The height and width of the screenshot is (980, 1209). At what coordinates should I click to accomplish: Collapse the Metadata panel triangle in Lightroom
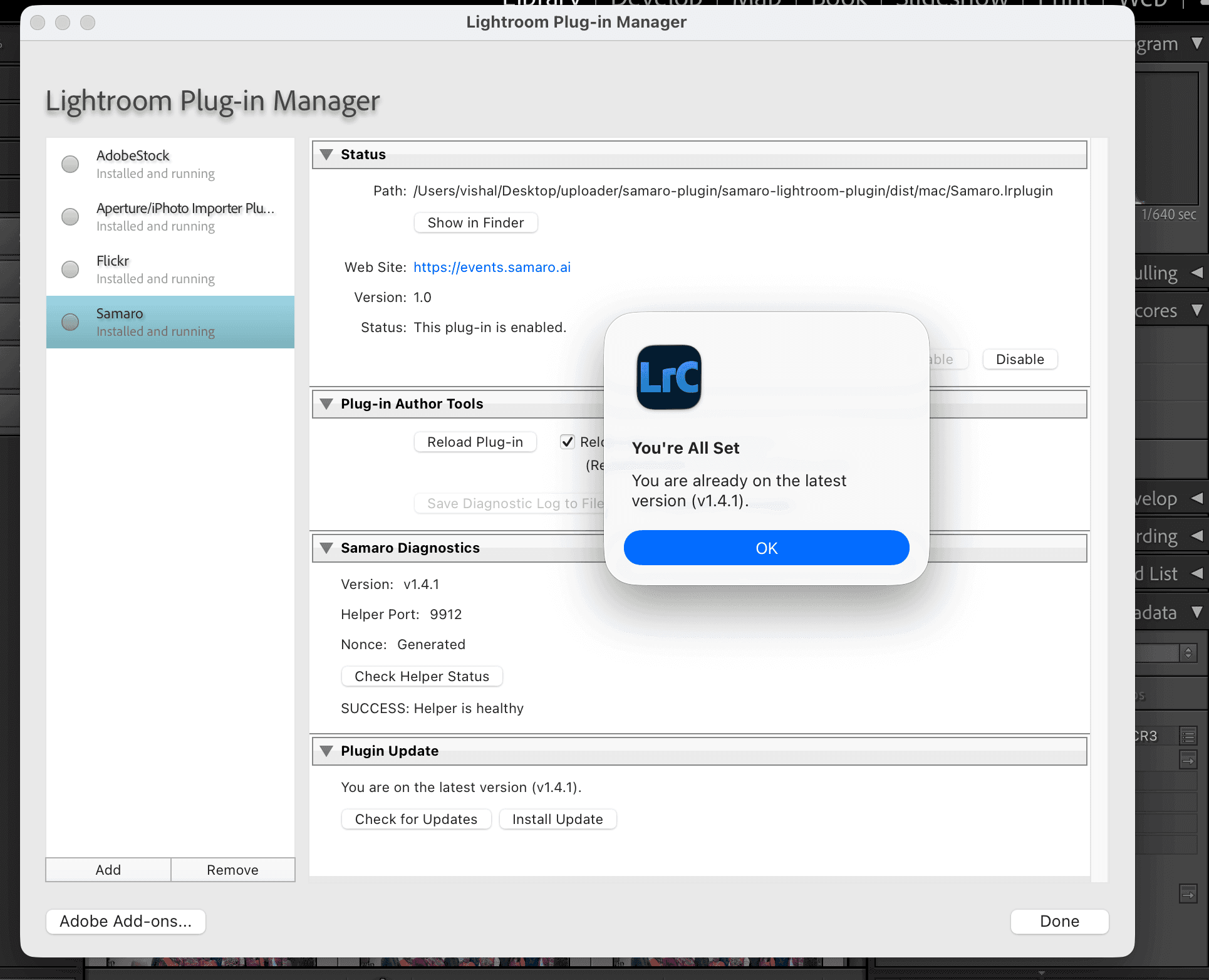[1197, 613]
